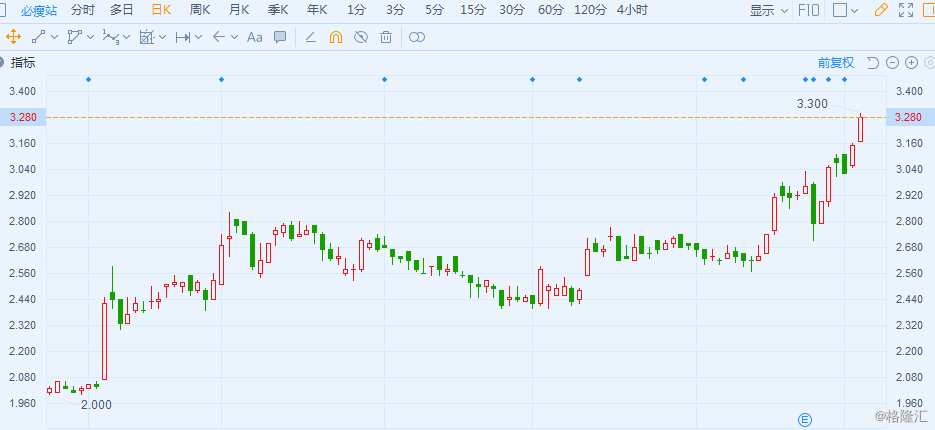Open the line tool dropdown arrow
Screen dimensions: 935x430
click(x=55, y=38)
